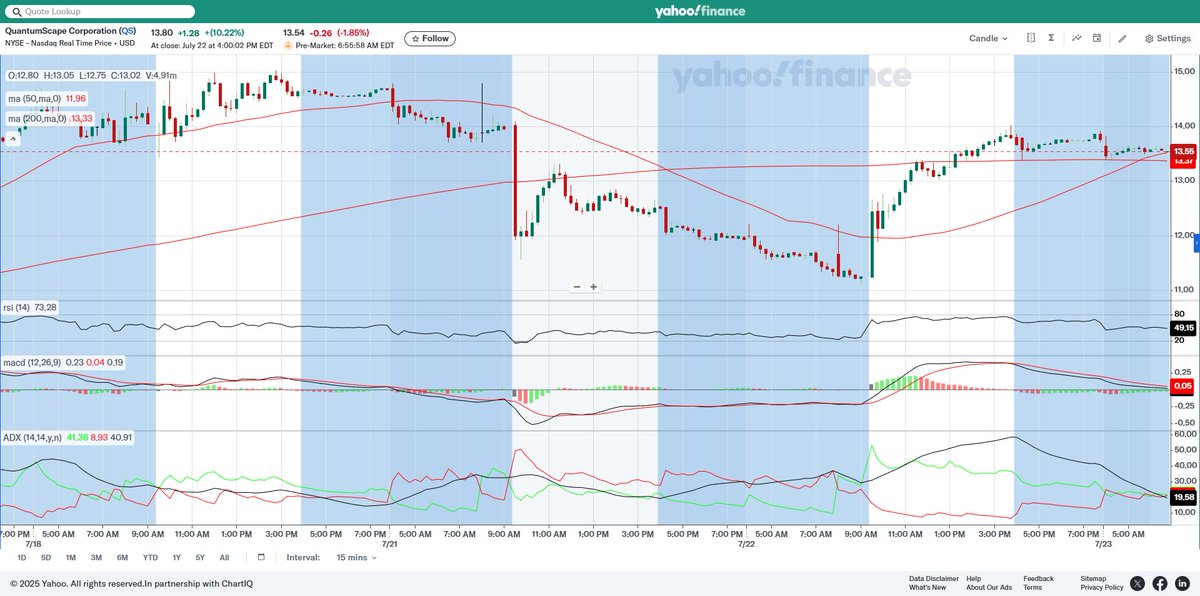Click the Settings gear icon
The height and width of the screenshot is (596, 1200).
(1149, 39)
